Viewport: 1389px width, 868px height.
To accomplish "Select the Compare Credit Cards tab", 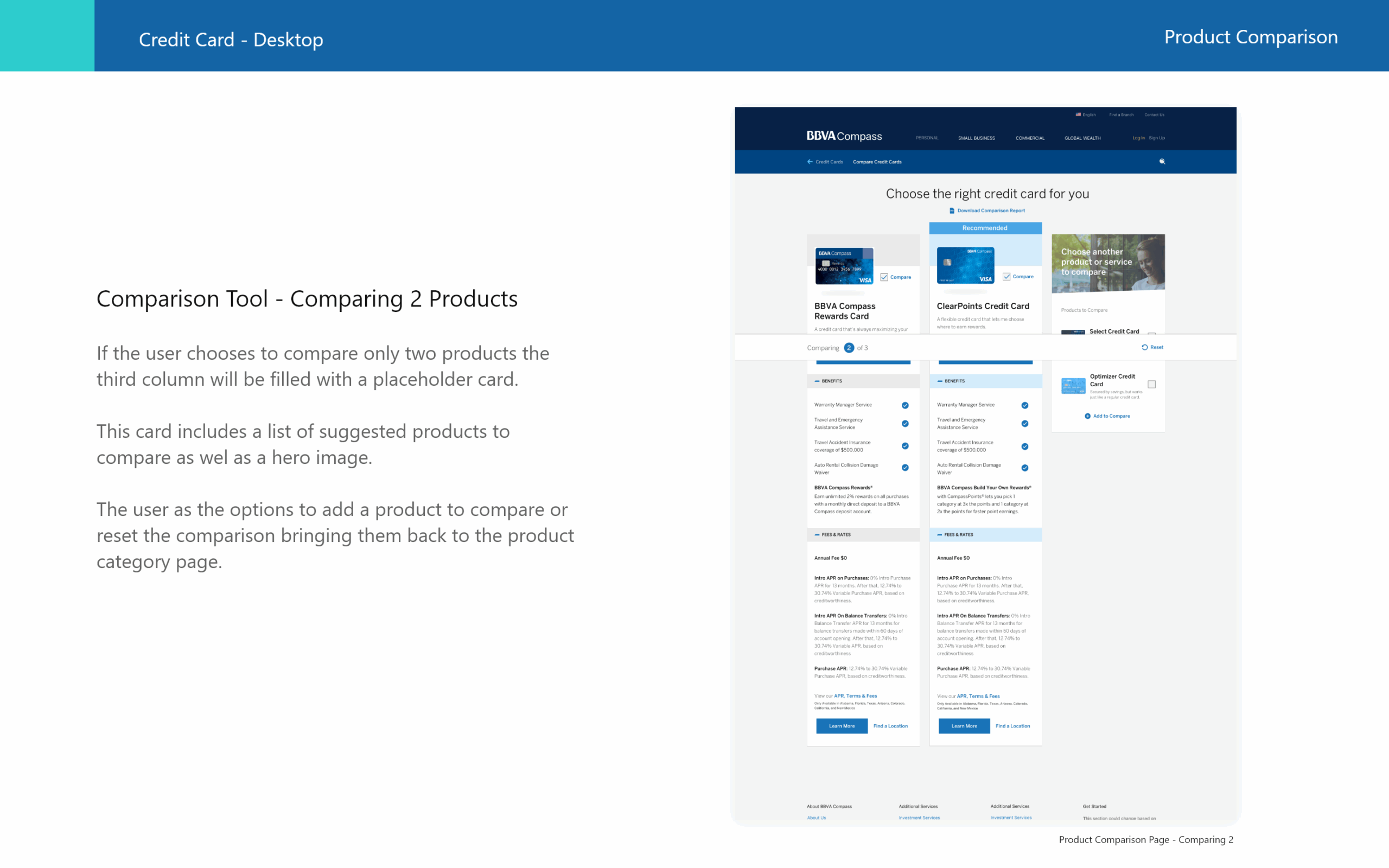I will (x=877, y=162).
